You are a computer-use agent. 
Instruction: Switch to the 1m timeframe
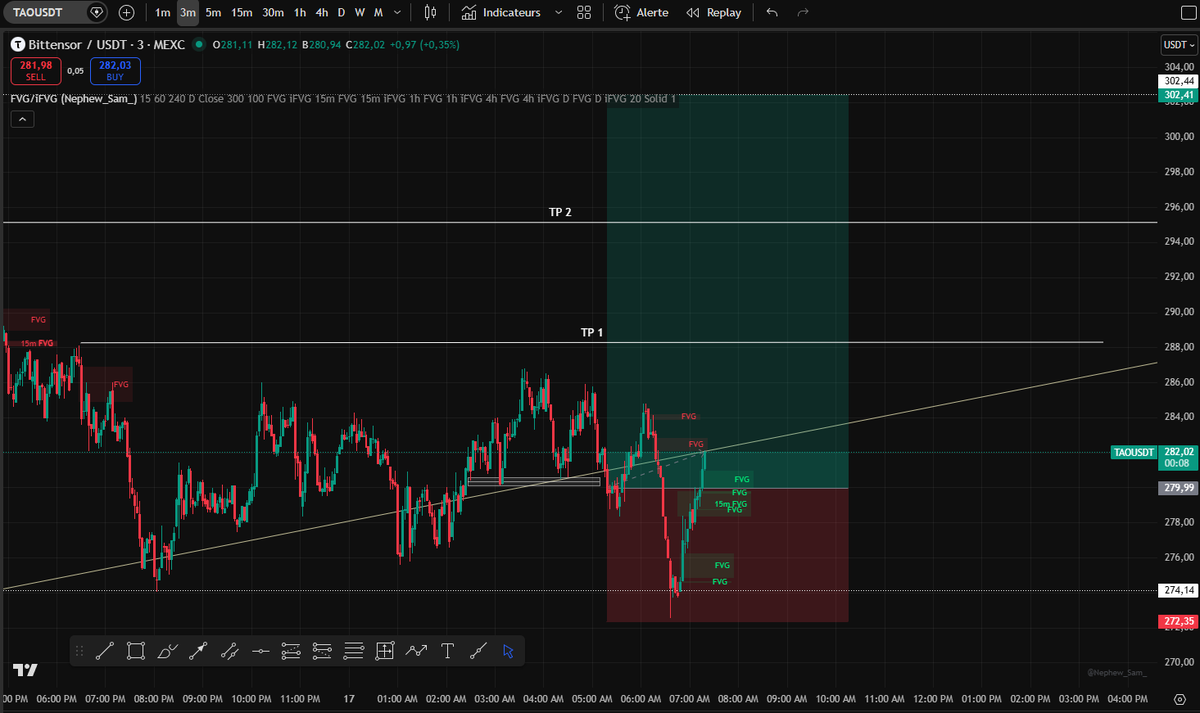tap(163, 13)
